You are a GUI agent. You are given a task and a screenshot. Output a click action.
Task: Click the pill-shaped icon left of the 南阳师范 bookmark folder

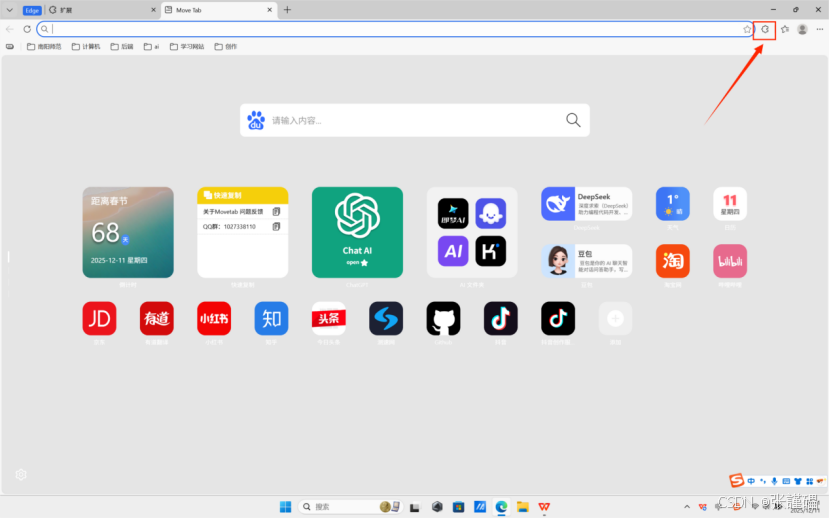click(10, 47)
